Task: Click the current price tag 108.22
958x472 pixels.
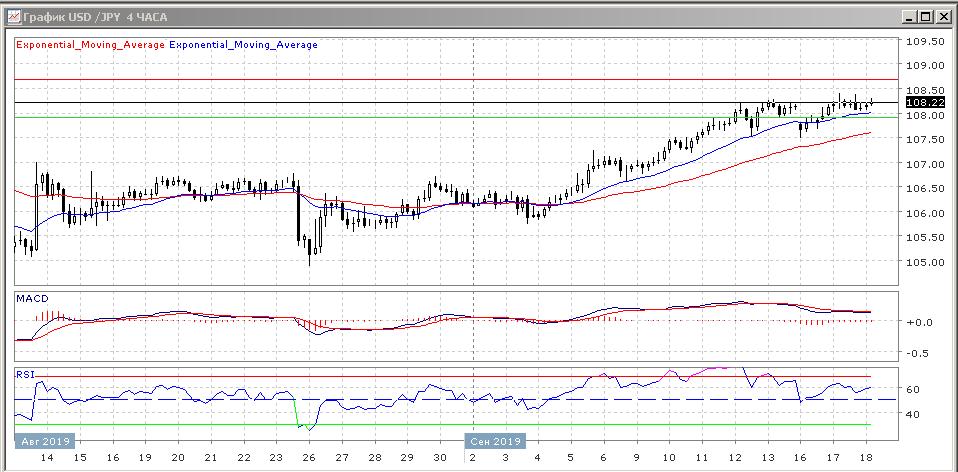Action: coord(926,103)
